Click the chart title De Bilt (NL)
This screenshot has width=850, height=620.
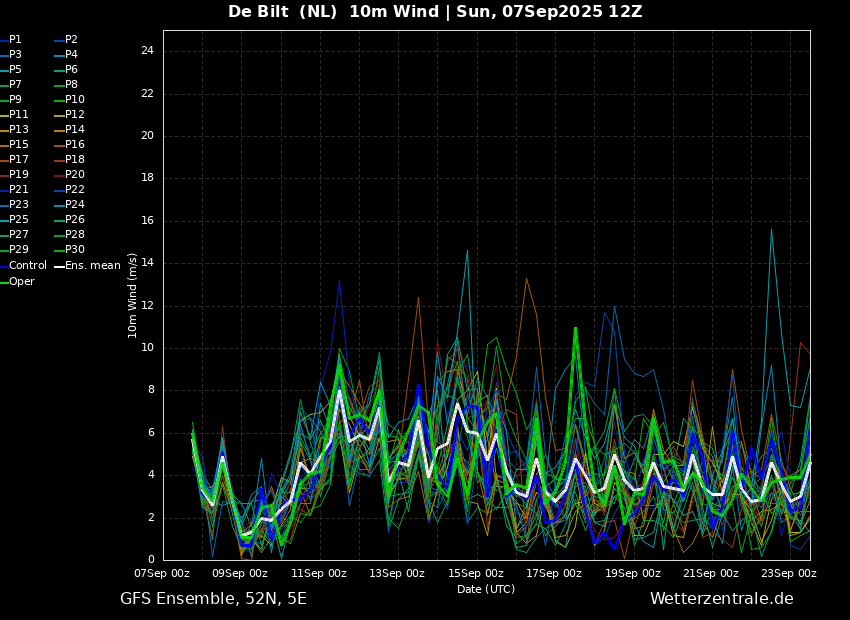pos(282,11)
